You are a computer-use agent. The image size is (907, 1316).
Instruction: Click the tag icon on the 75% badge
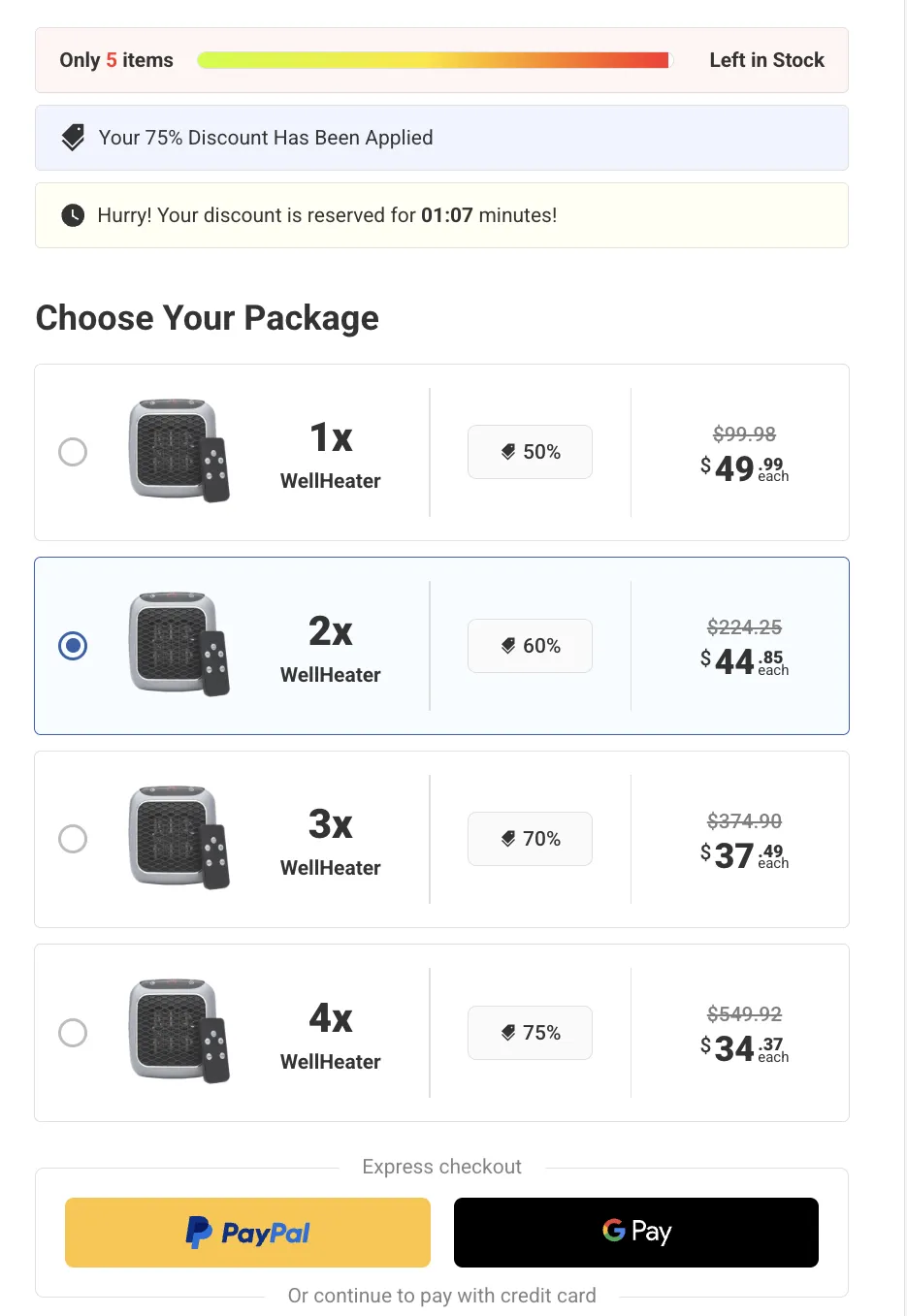pos(508,1032)
